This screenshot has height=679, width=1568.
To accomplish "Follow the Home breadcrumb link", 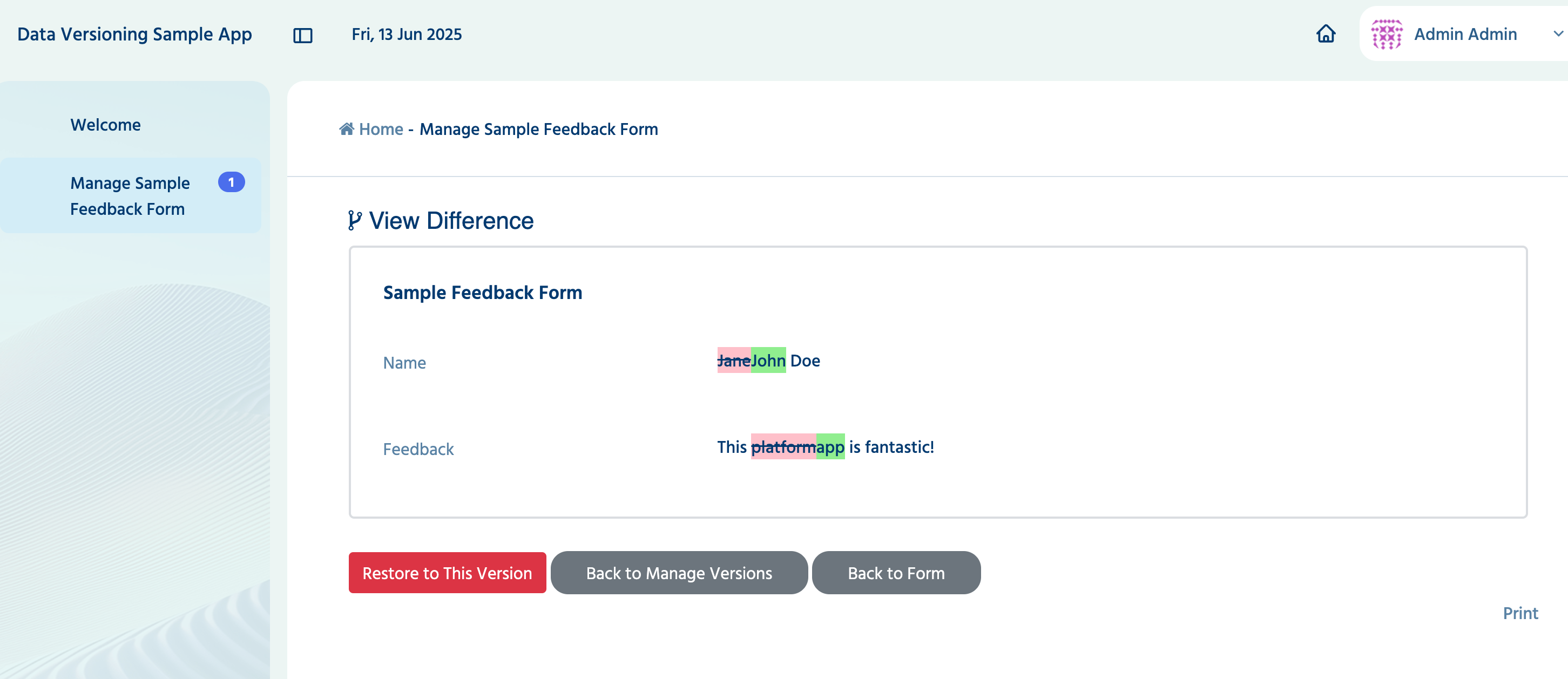I will pos(381,129).
